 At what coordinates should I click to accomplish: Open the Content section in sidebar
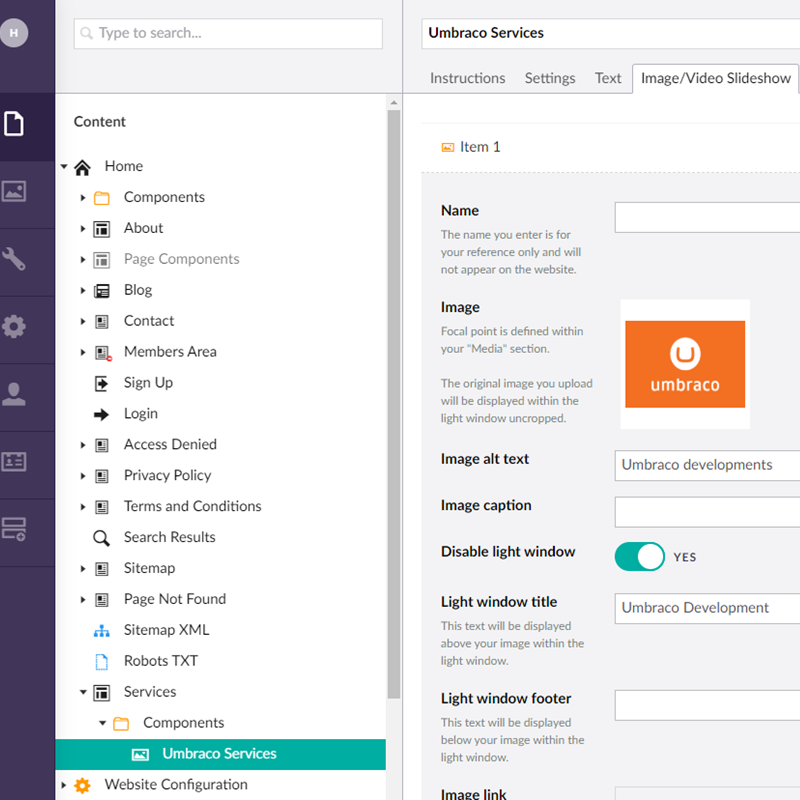14,123
